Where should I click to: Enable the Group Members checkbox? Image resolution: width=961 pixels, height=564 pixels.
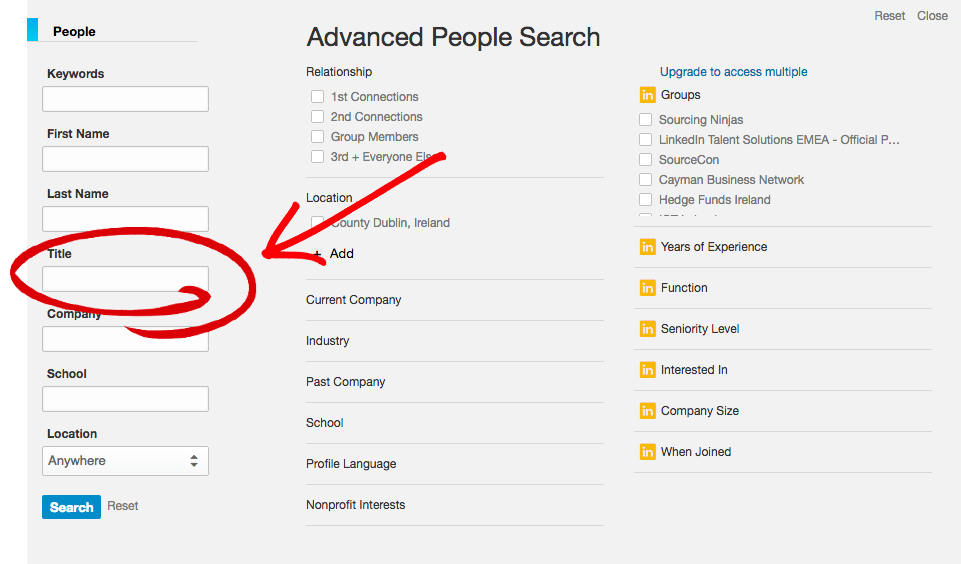(317, 137)
